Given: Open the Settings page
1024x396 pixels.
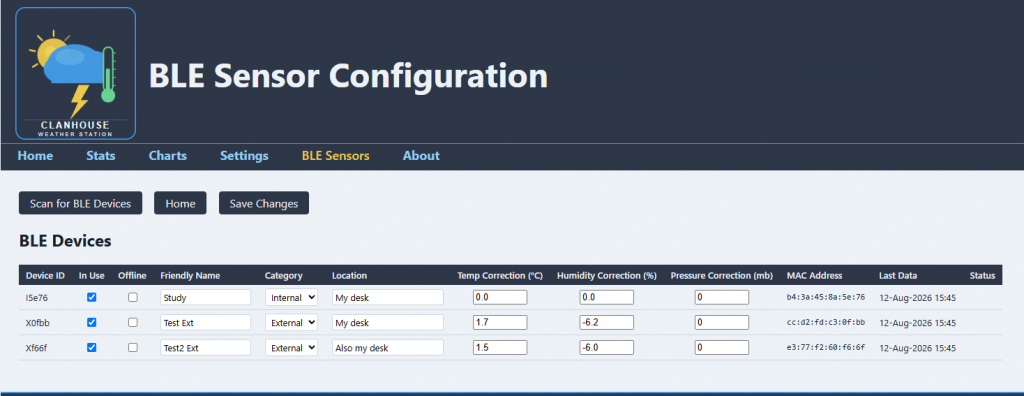Looking at the screenshot, I should click(244, 156).
